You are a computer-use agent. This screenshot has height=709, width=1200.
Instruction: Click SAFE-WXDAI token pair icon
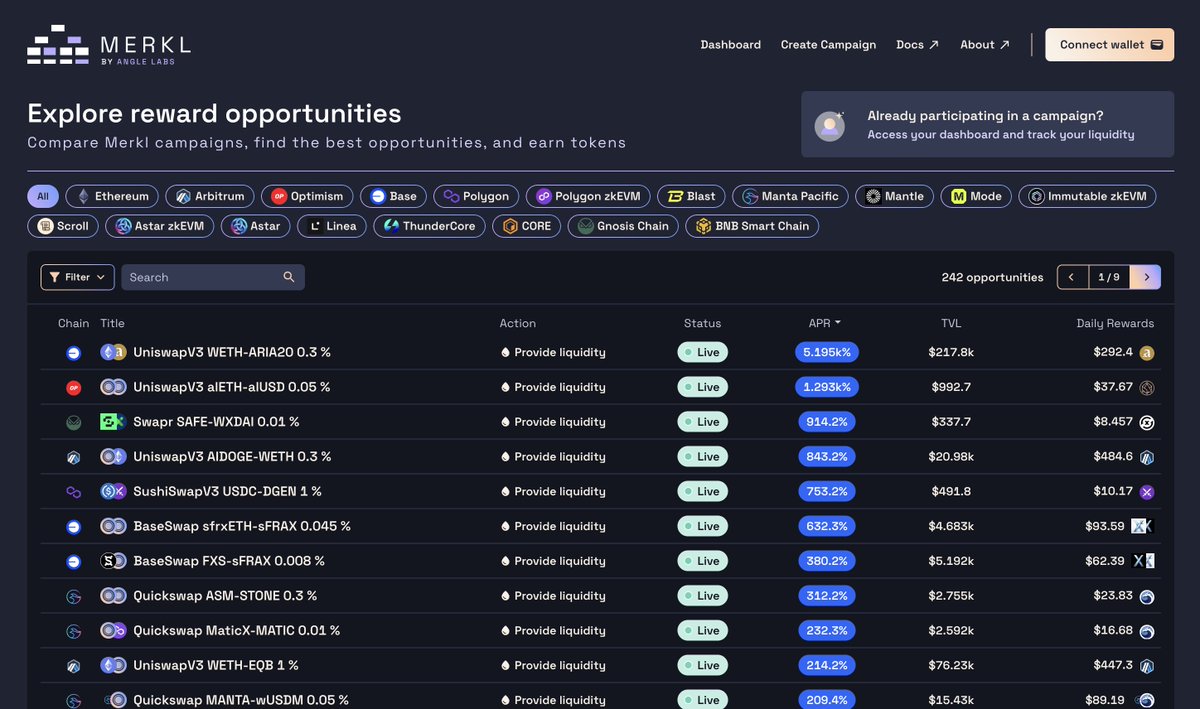point(113,422)
